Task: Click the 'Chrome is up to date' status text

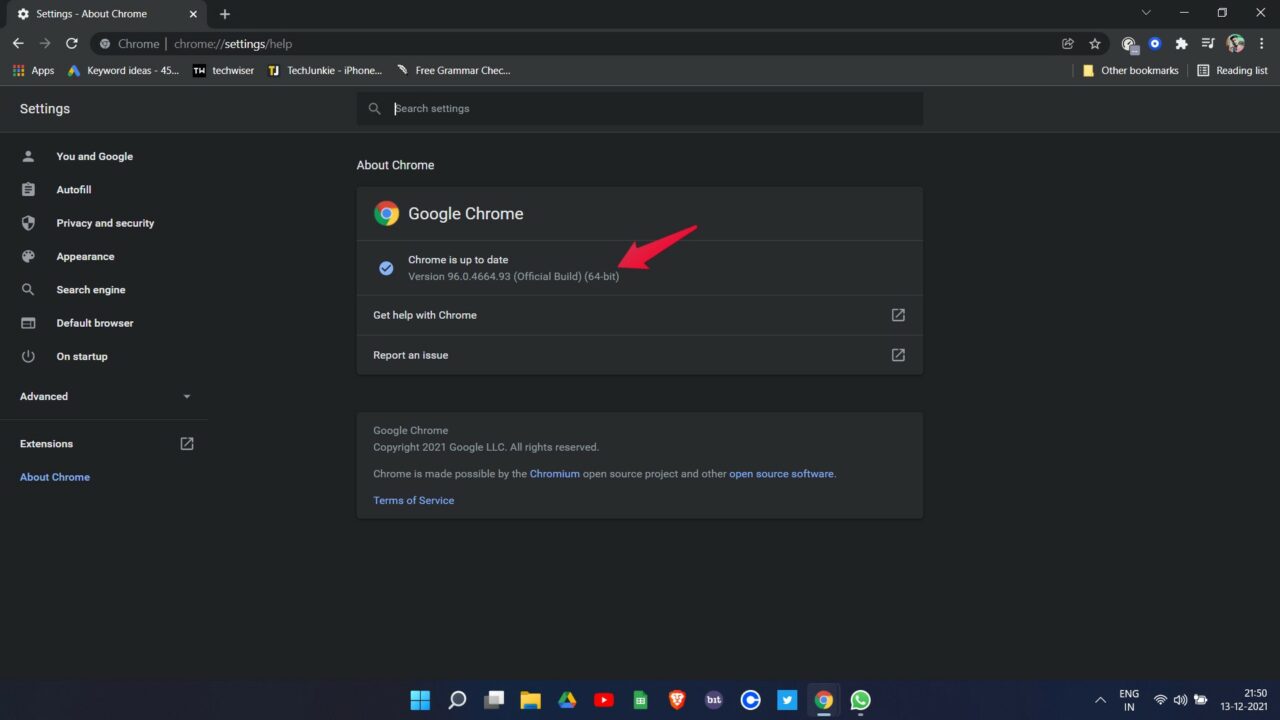Action: pyautogui.click(x=458, y=260)
